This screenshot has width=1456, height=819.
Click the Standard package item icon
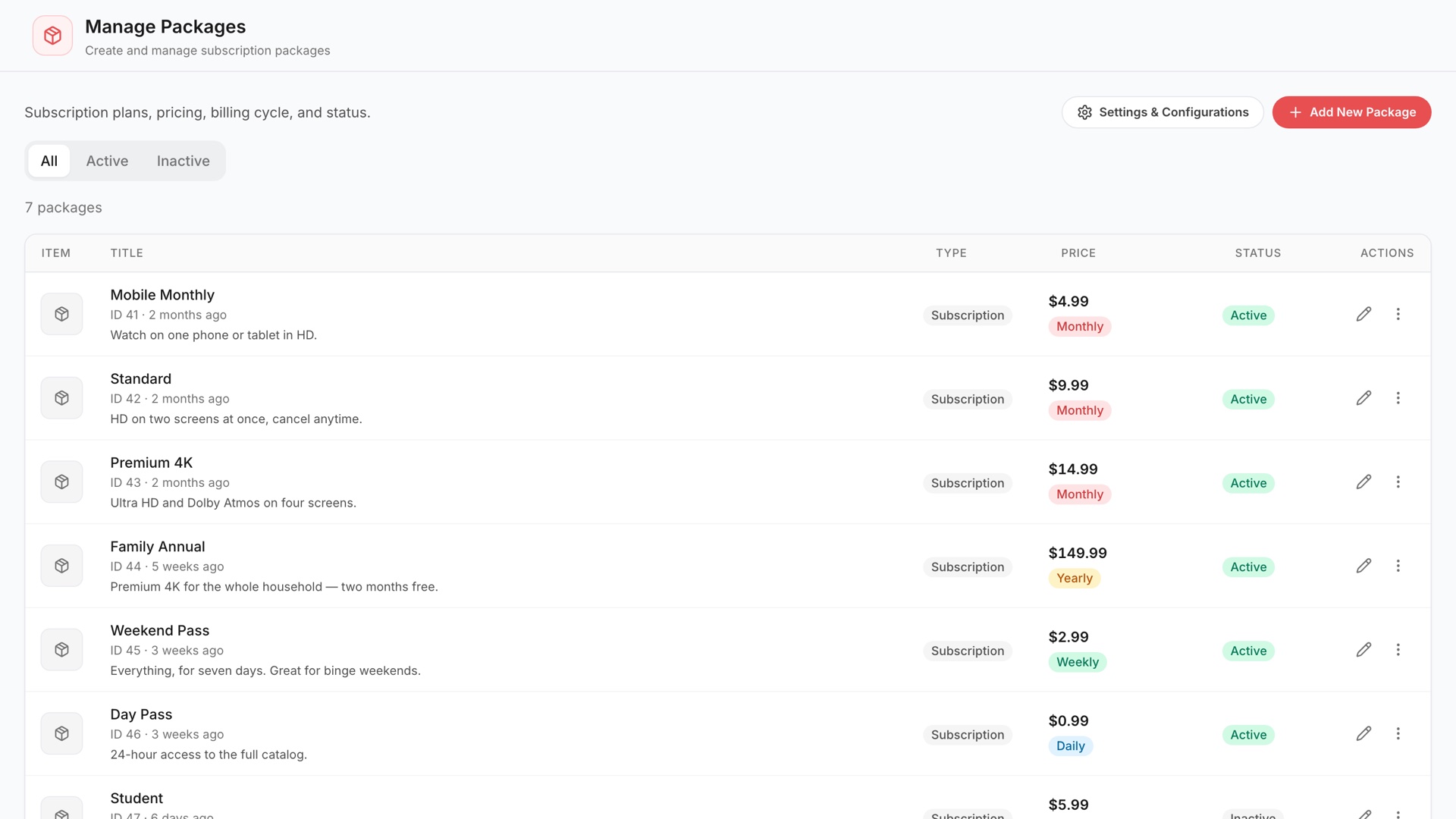(x=61, y=398)
